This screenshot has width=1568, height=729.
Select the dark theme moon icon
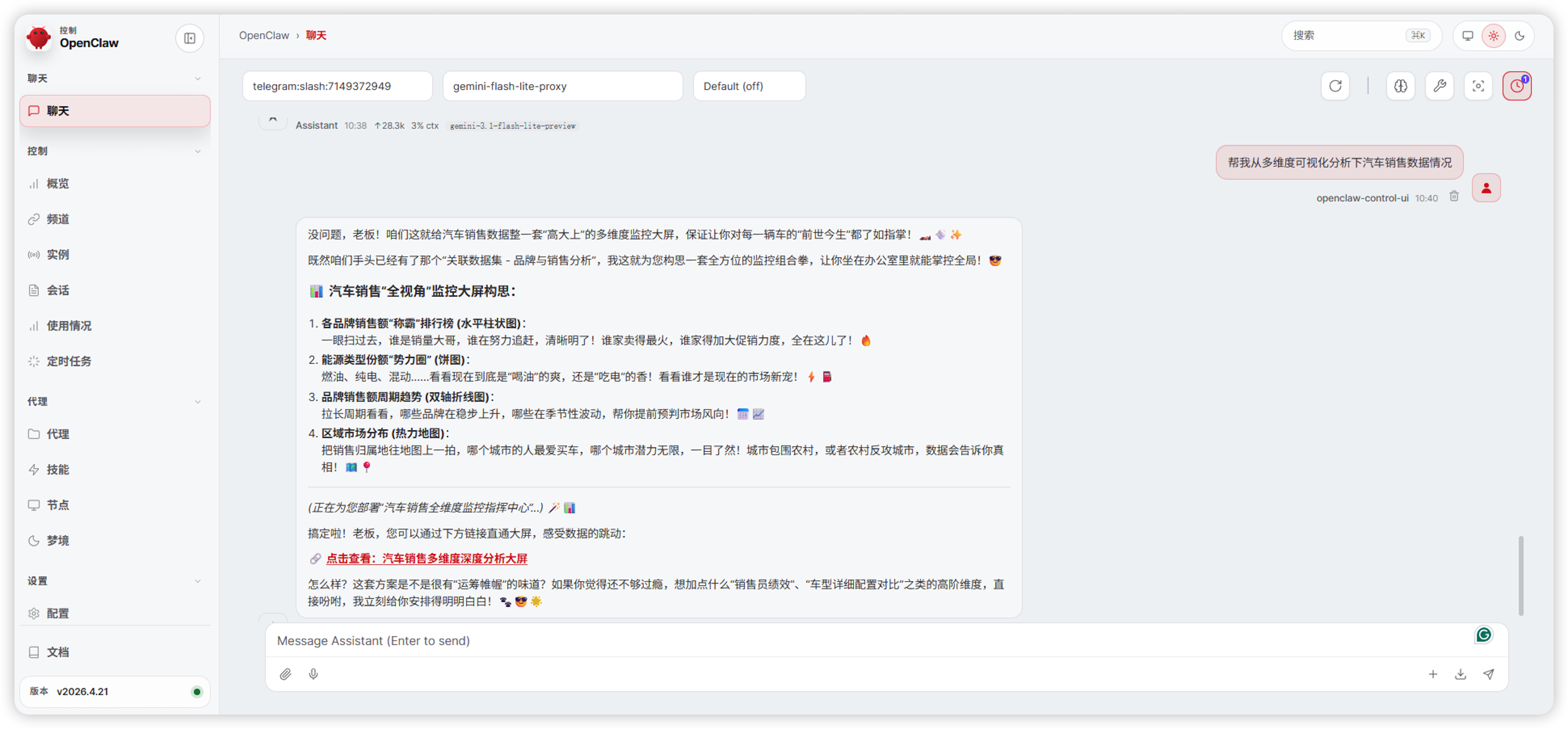[1519, 35]
